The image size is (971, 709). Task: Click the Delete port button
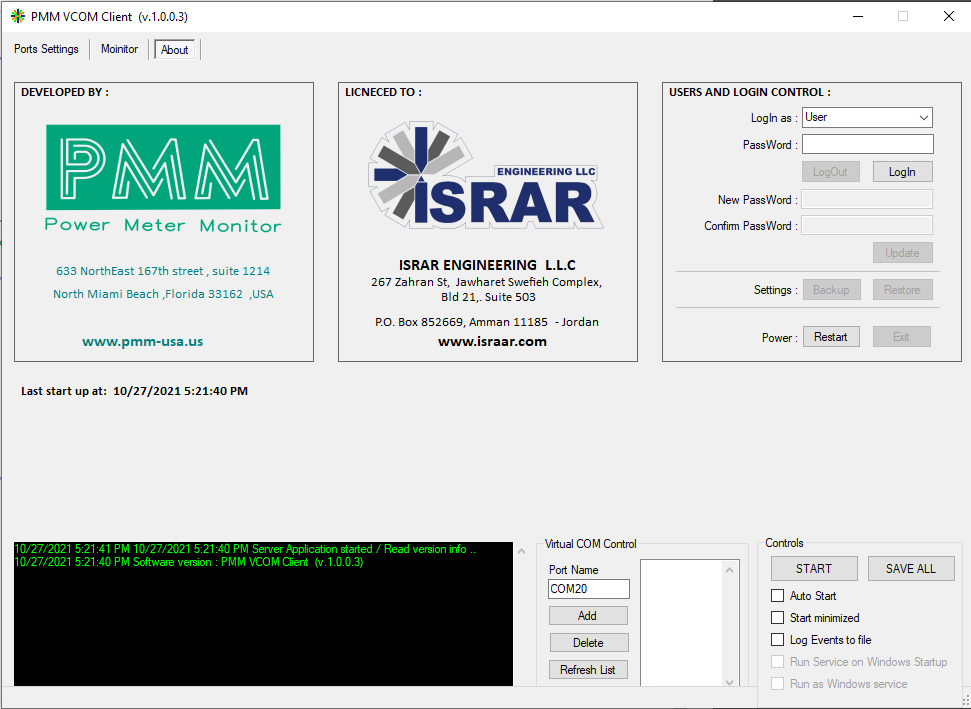click(588, 643)
